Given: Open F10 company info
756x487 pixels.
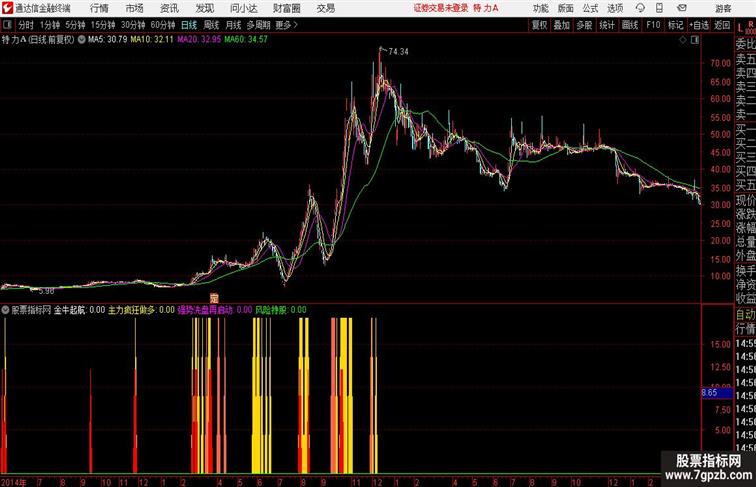Looking at the screenshot, I should [653, 25].
